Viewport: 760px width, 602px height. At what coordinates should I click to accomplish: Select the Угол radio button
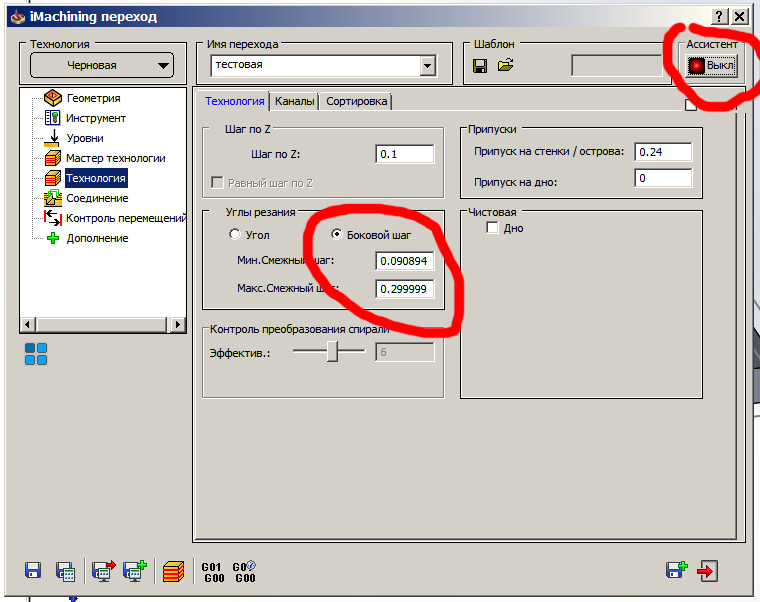[x=235, y=235]
